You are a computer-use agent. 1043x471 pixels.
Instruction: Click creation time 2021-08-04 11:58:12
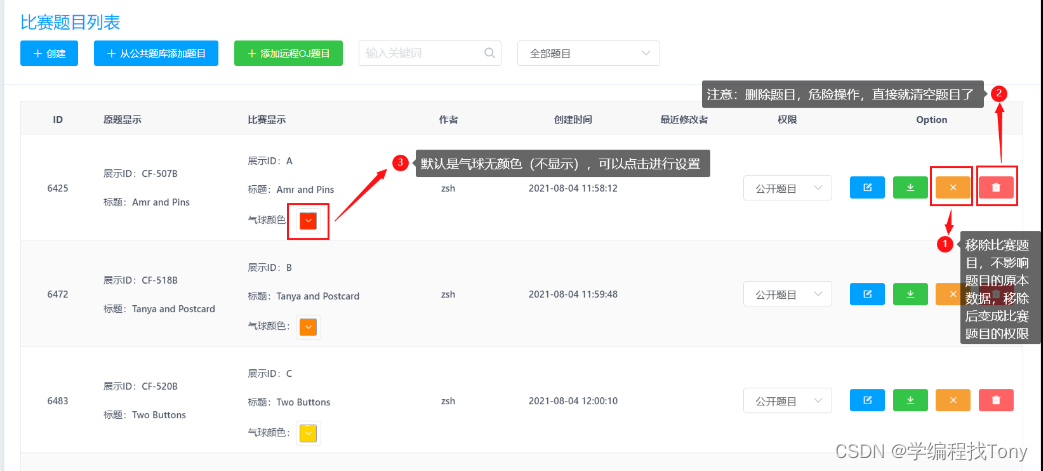pos(573,188)
